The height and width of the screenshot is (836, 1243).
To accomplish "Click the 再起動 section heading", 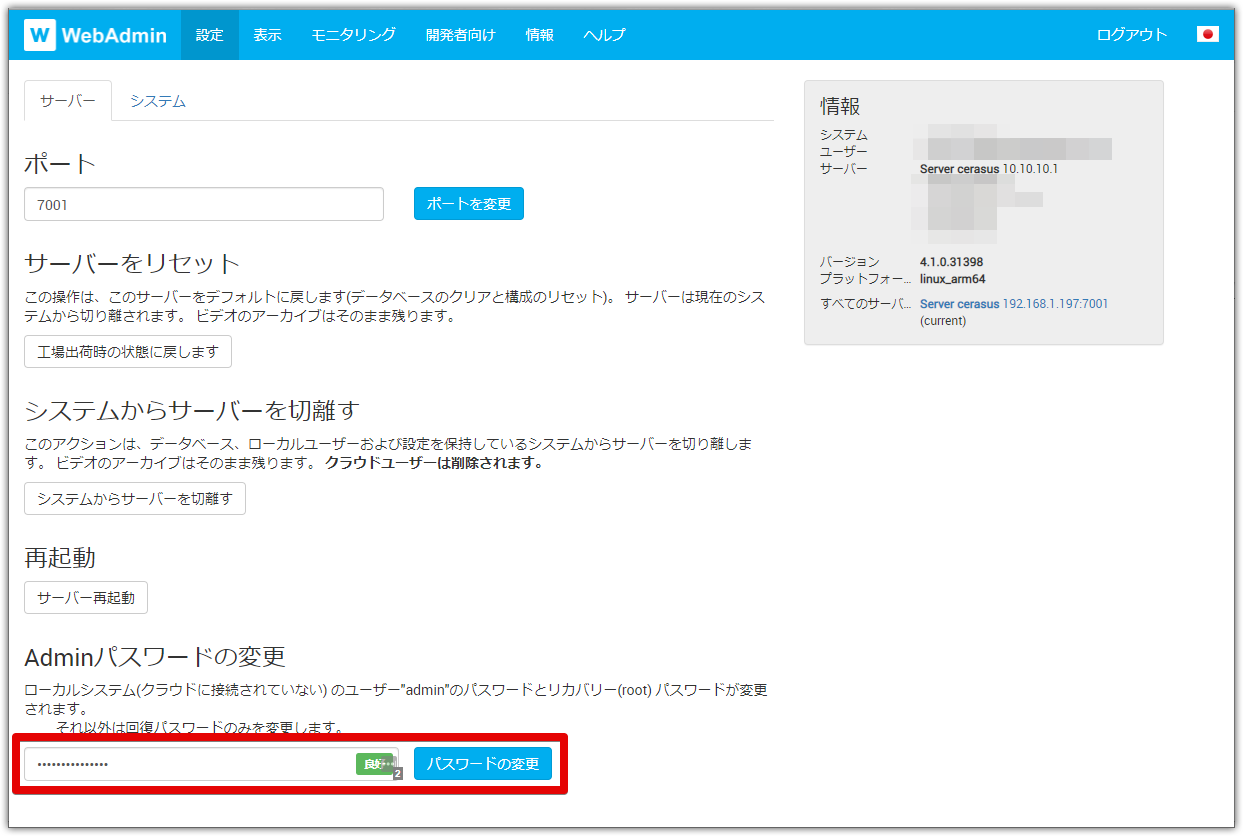I will tap(60, 557).
